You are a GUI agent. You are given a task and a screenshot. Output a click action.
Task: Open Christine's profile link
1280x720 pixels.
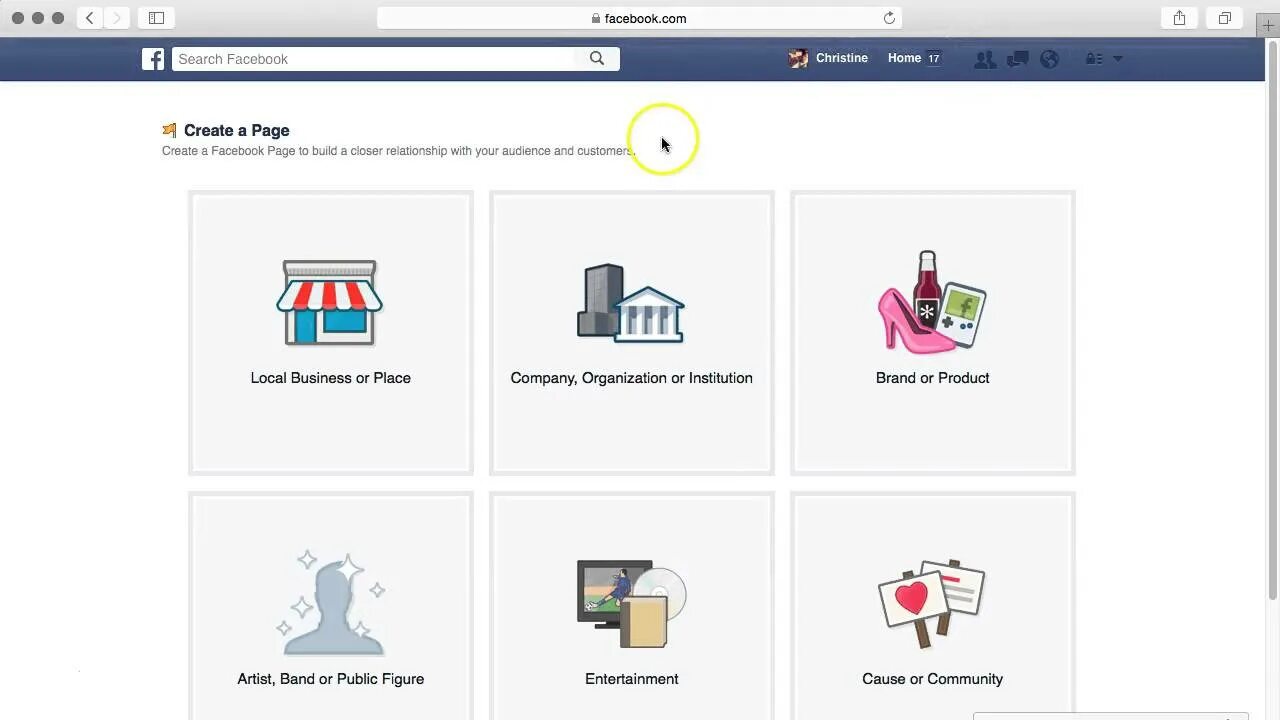(842, 58)
